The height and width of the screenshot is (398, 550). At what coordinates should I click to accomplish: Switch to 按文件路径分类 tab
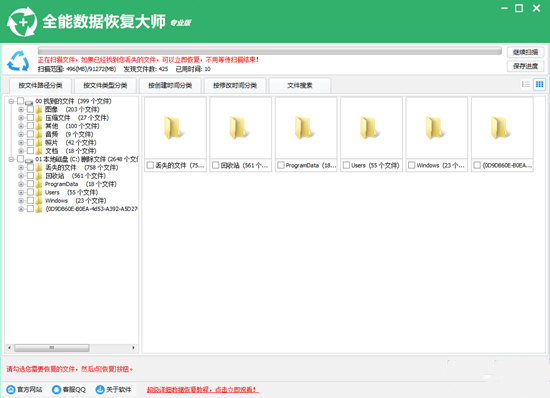click(x=40, y=85)
